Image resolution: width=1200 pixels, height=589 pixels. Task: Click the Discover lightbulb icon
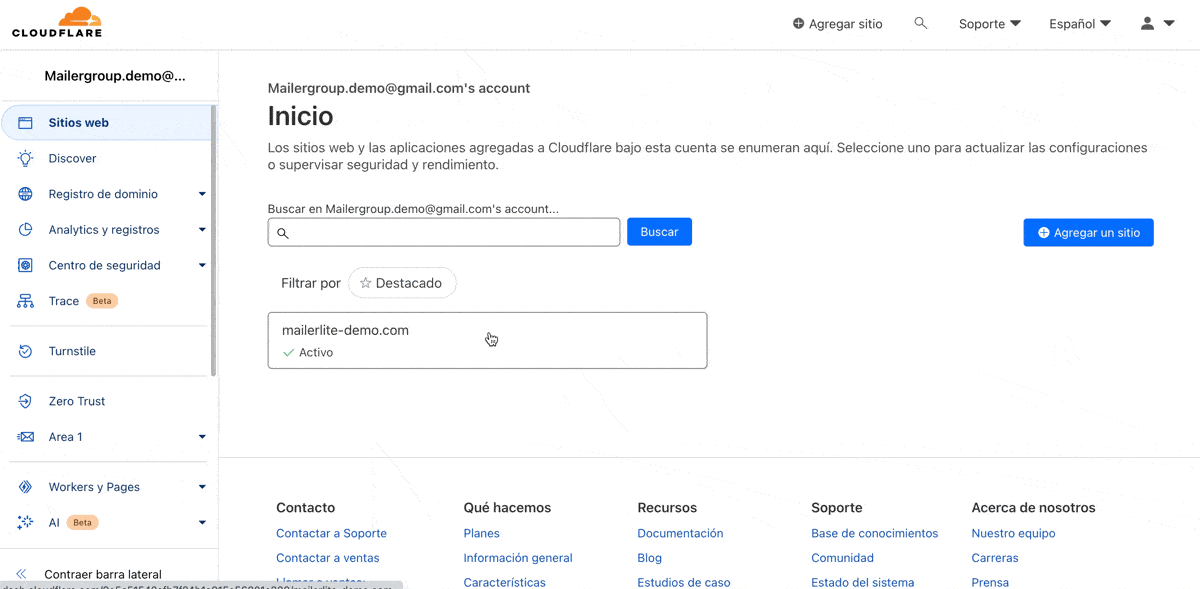coord(26,158)
